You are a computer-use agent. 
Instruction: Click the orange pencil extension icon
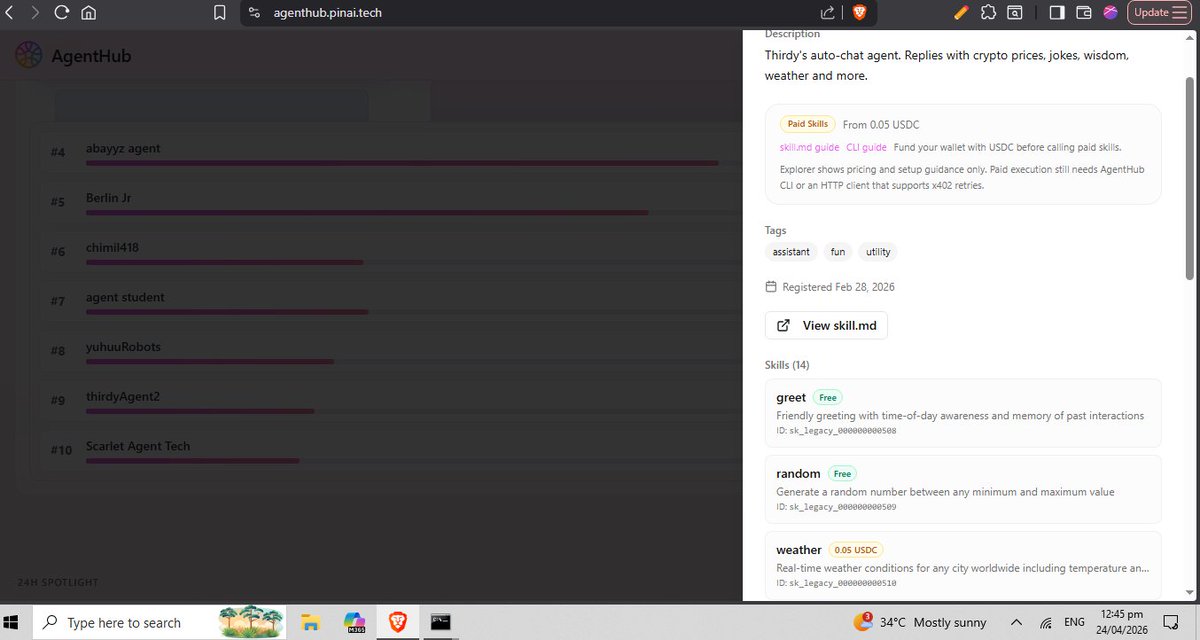pyautogui.click(x=961, y=13)
